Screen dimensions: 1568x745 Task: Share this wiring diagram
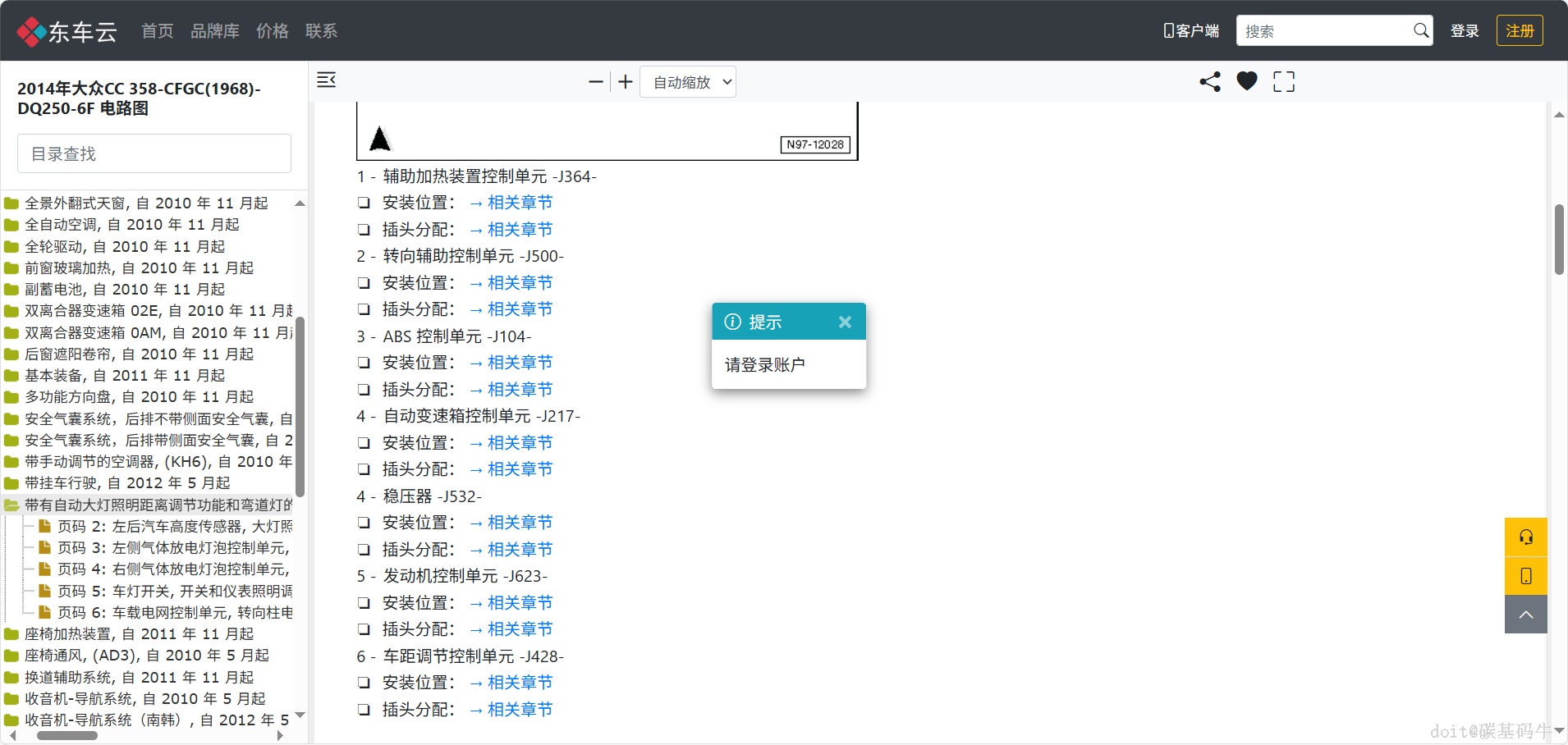[1209, 81]
